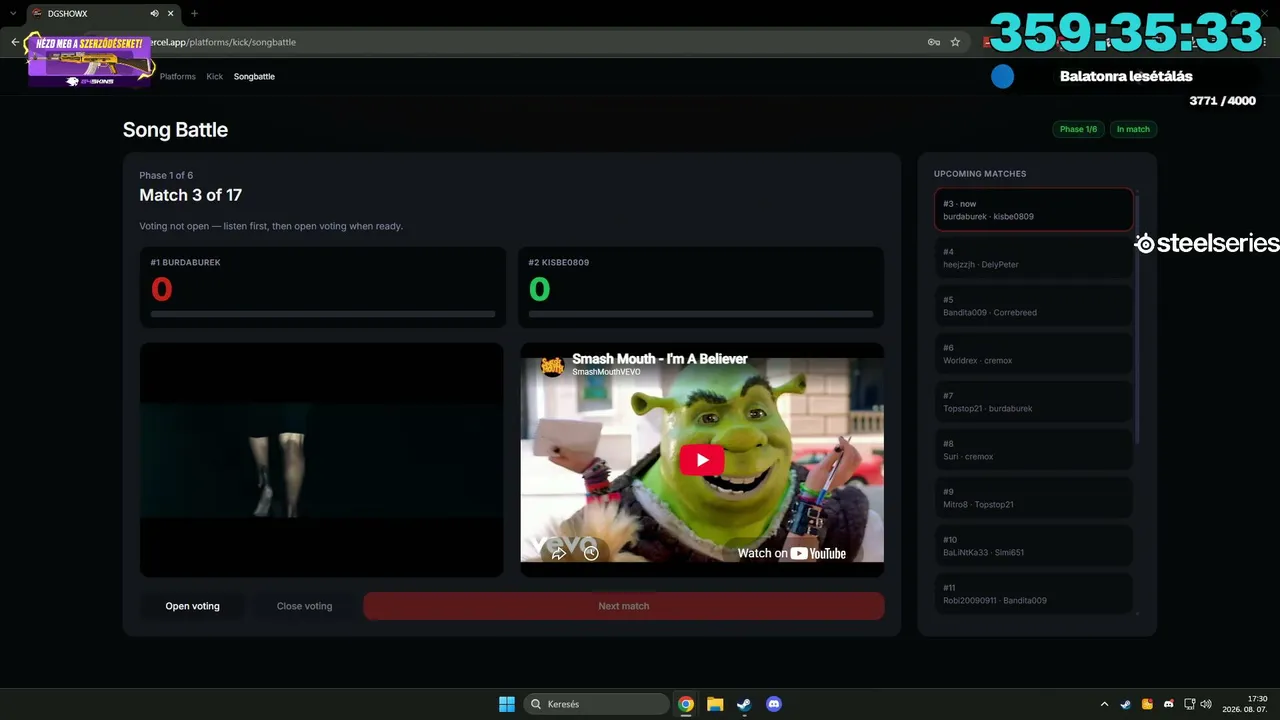Open volume control from the tray

click(x=1206, y=704)
